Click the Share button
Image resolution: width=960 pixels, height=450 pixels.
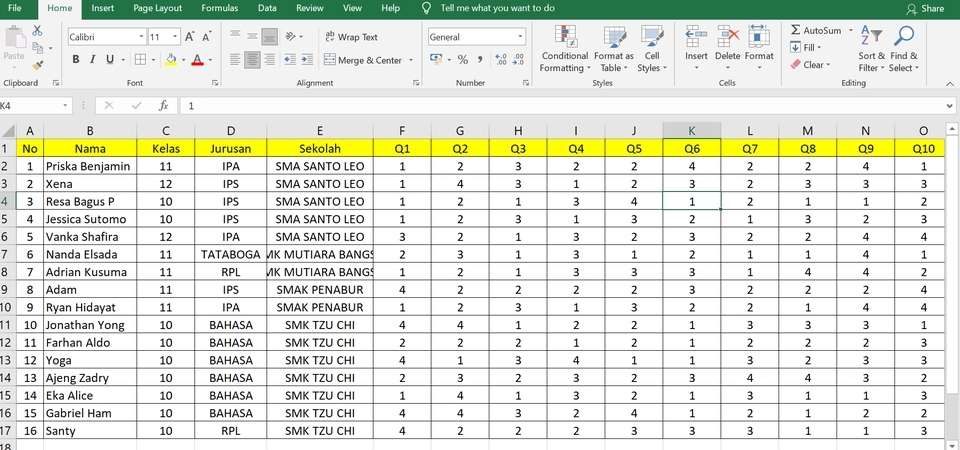924,9
